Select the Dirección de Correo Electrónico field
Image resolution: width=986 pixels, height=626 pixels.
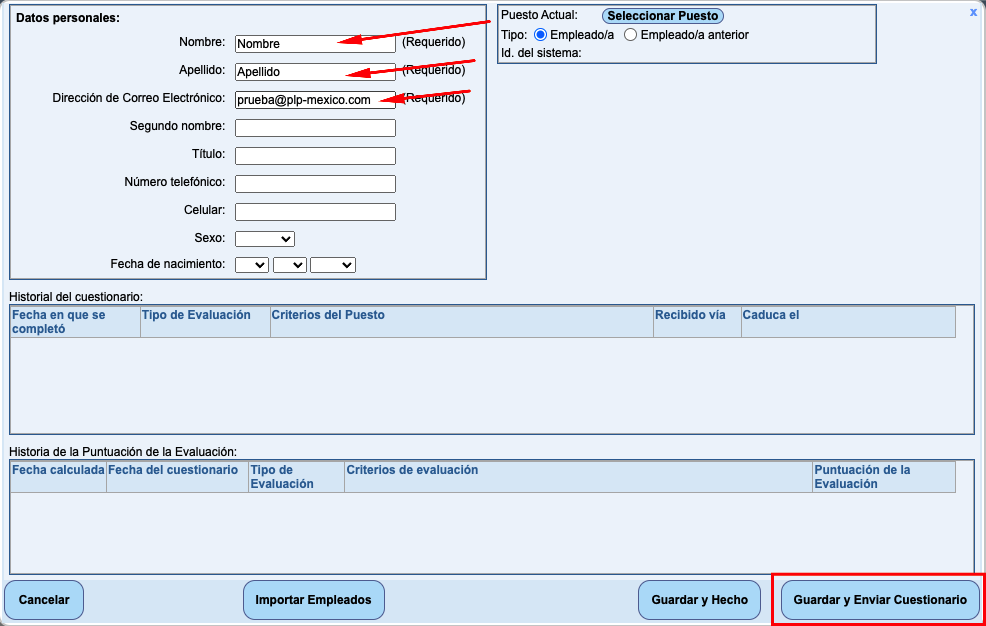pos(315,100)
